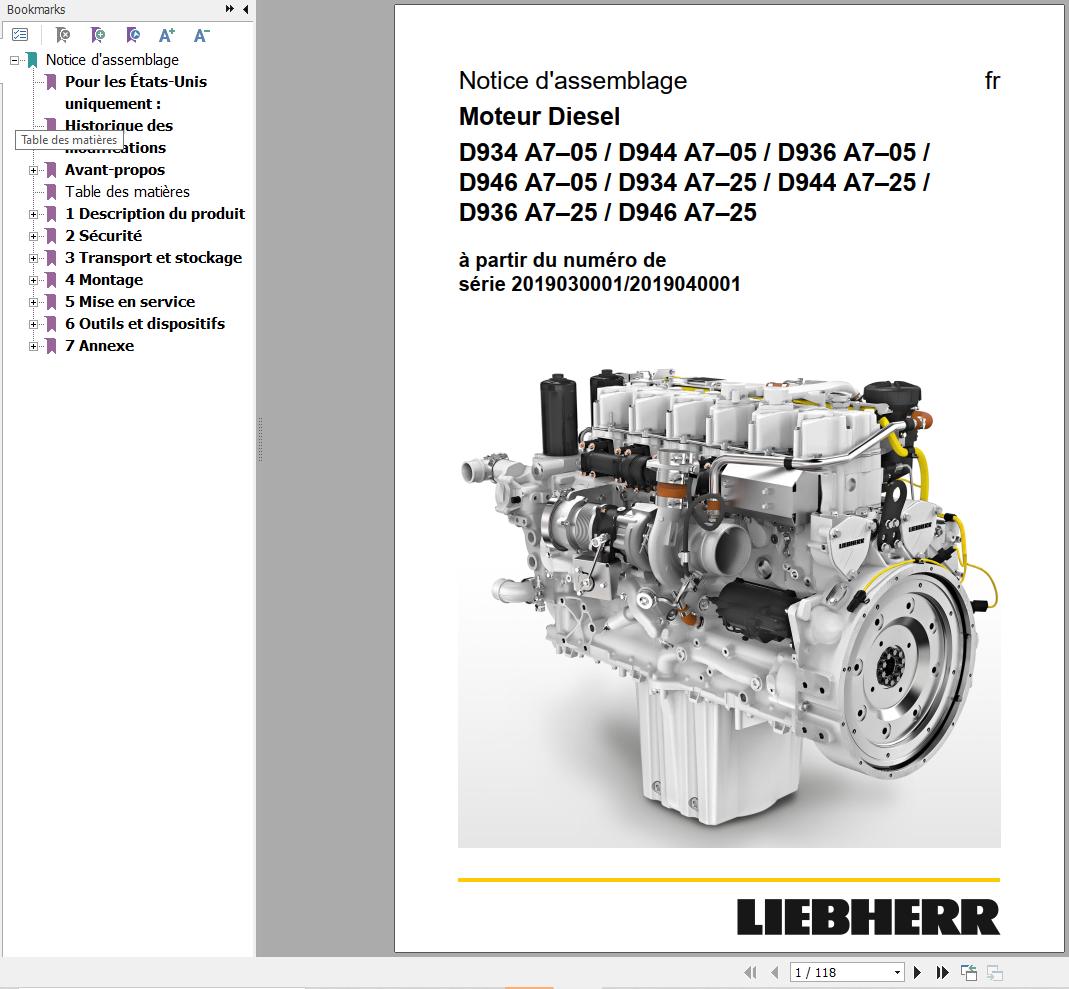Expand the 7 Annexe bookmark
Screen dimensions: 1069x989
point(33,346)
